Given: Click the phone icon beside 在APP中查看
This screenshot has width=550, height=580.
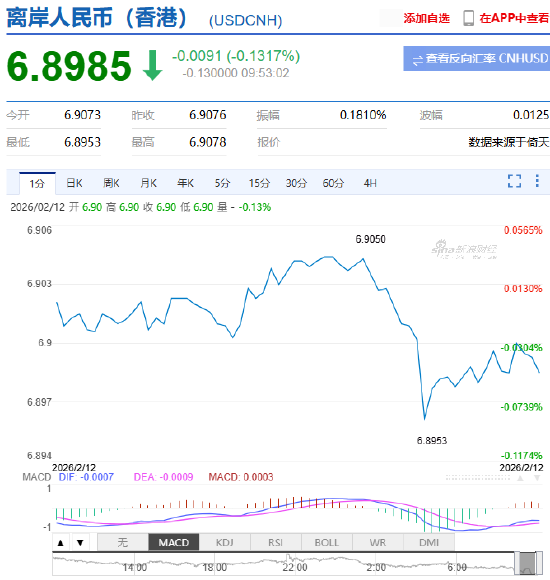Looking at the screenshot, I should tap(469, 18).
